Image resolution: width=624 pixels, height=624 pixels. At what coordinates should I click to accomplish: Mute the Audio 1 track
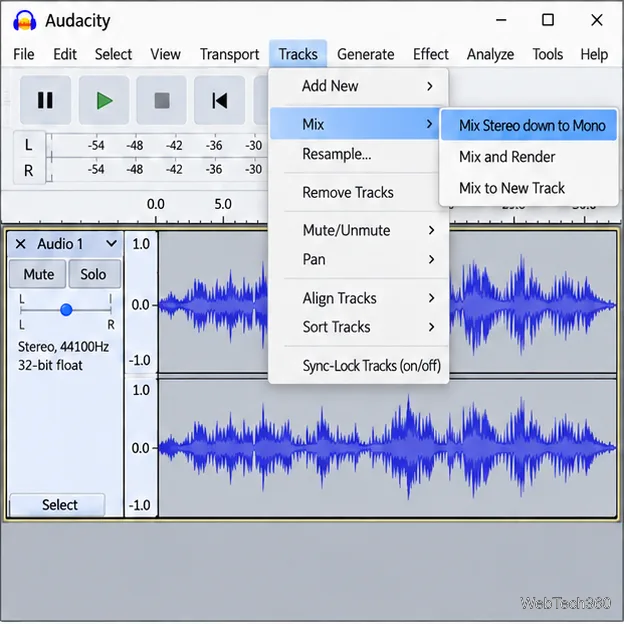click(x=38, y=274)
